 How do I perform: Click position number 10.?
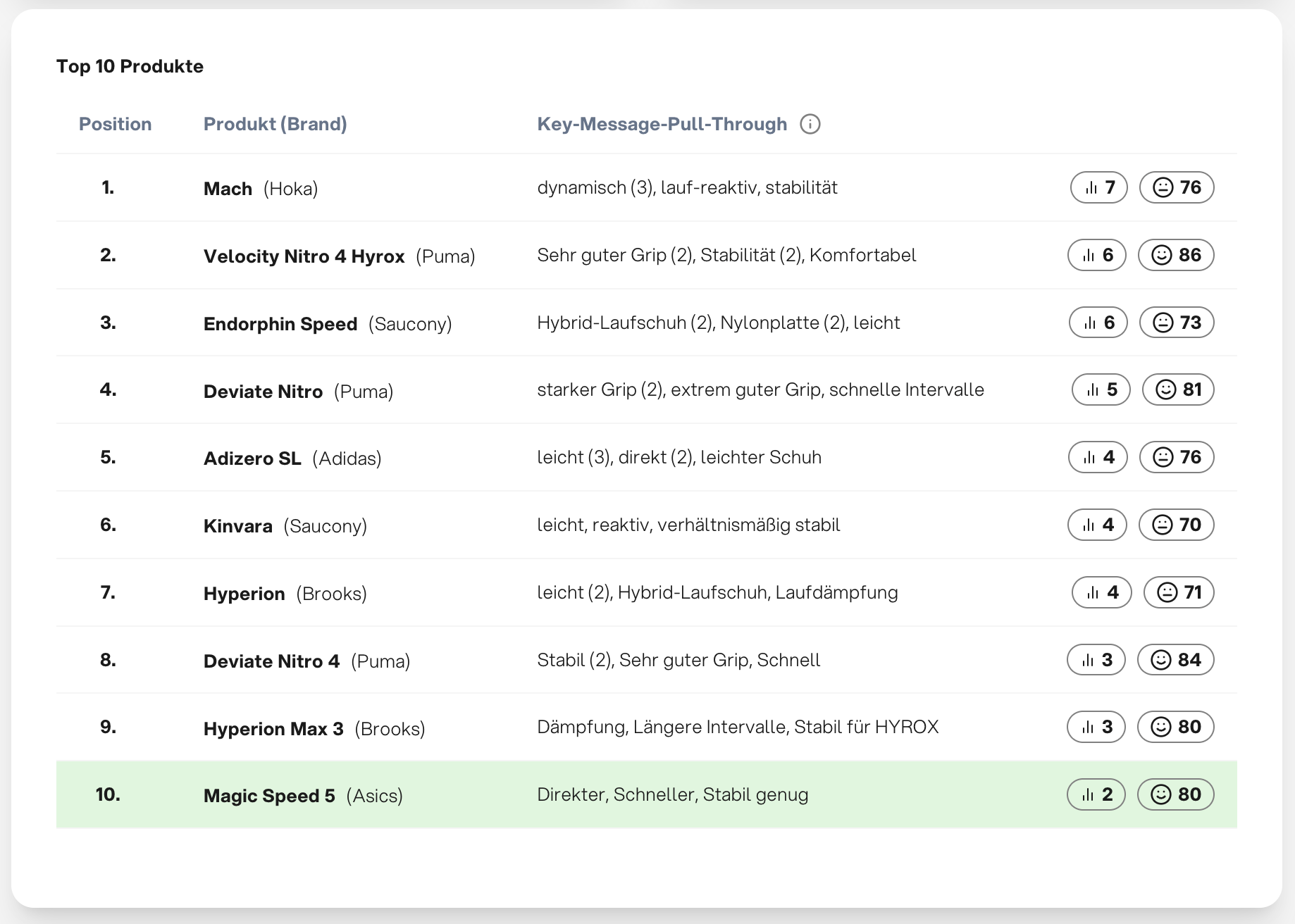click(108, 794)
